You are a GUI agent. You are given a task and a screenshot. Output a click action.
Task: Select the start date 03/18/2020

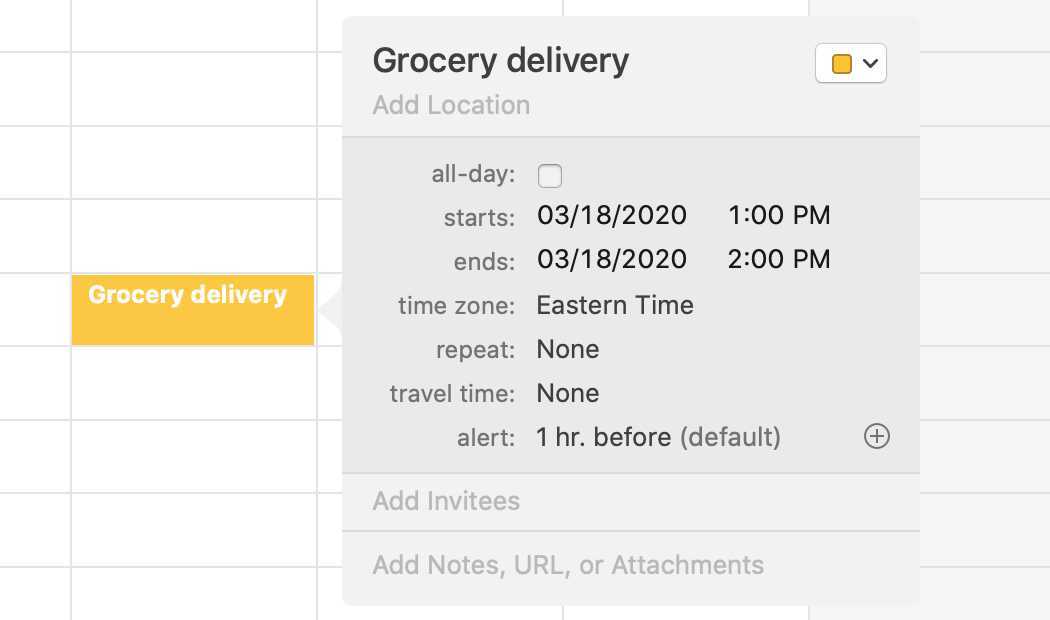(612, 216)
